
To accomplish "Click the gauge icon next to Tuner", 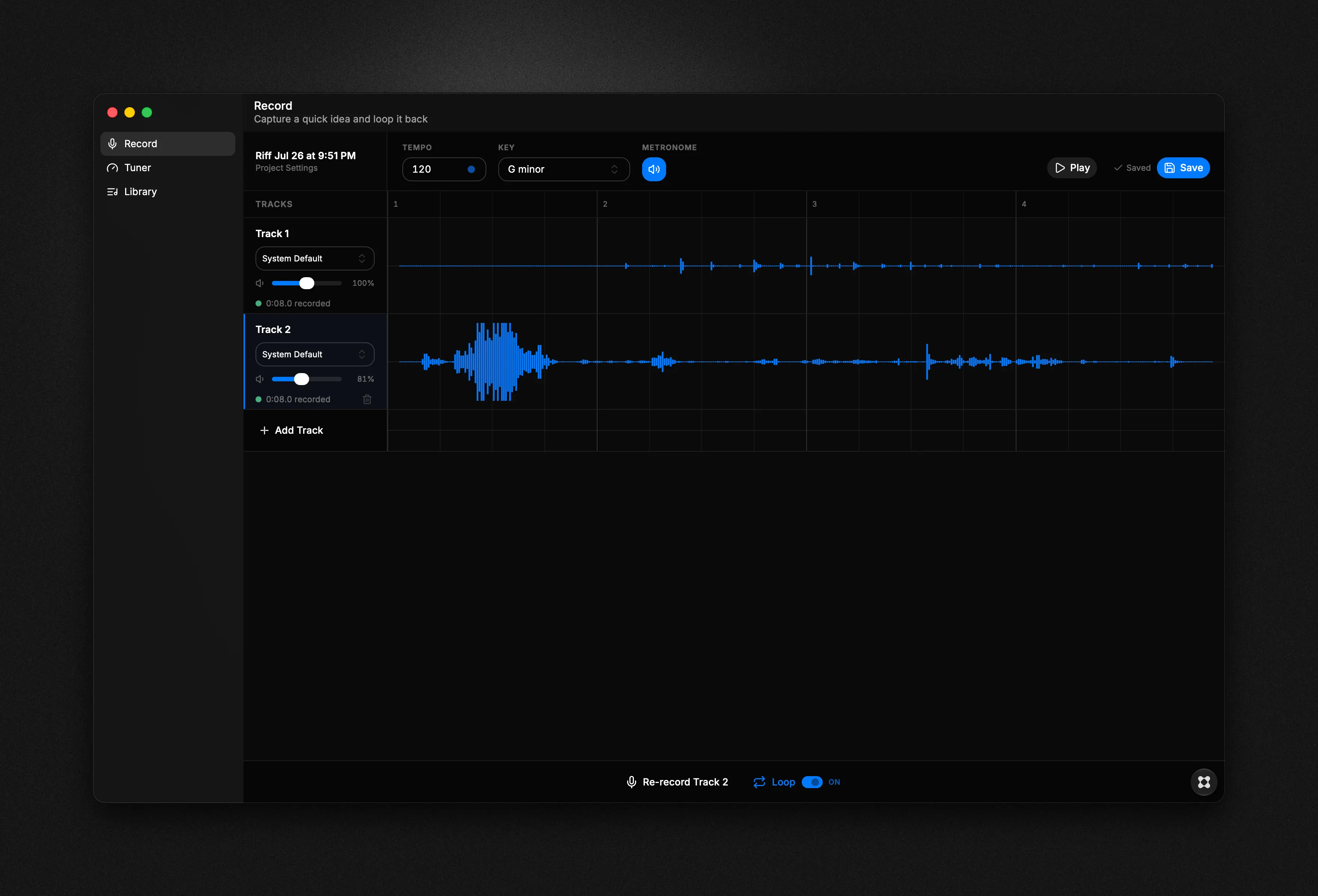I will [112, 167].
